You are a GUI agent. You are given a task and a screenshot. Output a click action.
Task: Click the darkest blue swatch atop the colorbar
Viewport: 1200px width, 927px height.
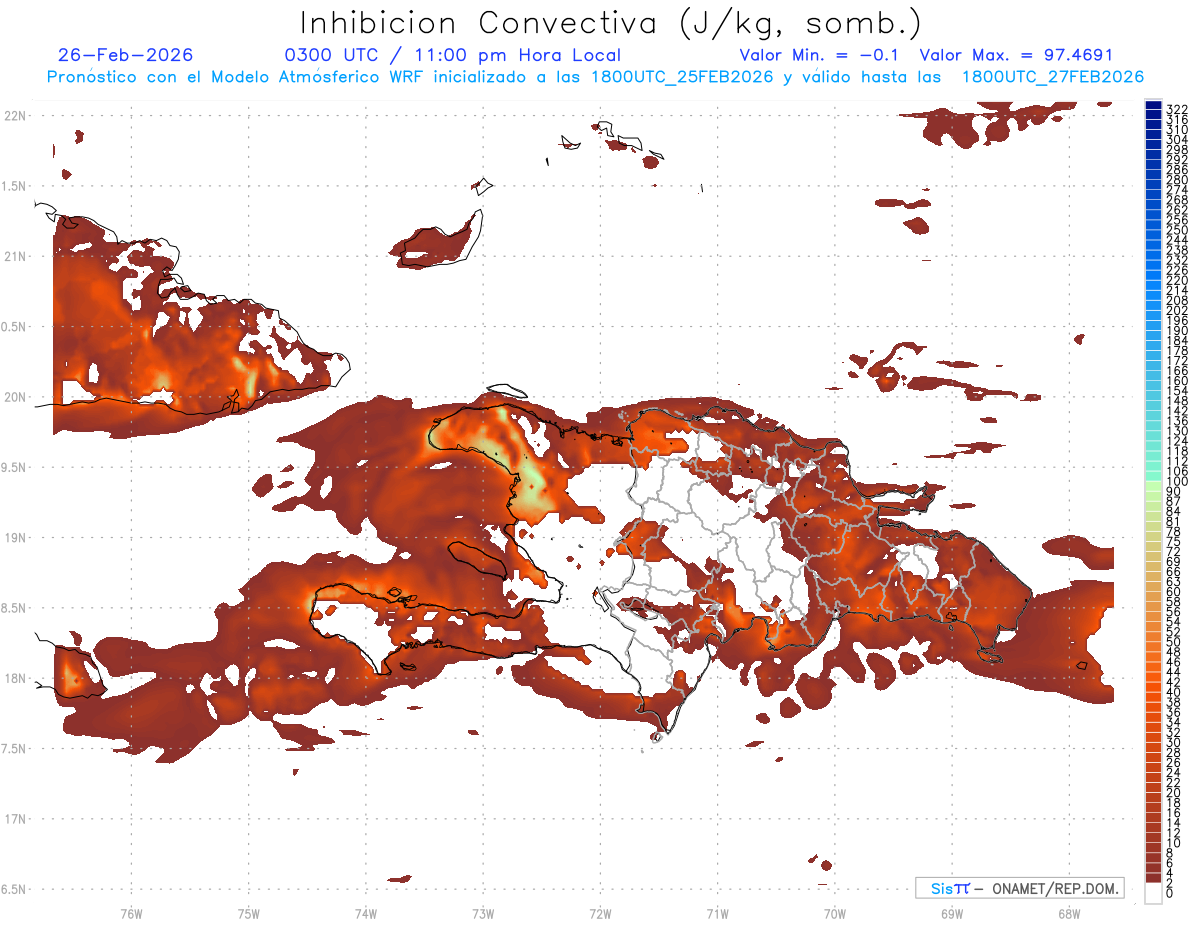[x=1153, y=106]
